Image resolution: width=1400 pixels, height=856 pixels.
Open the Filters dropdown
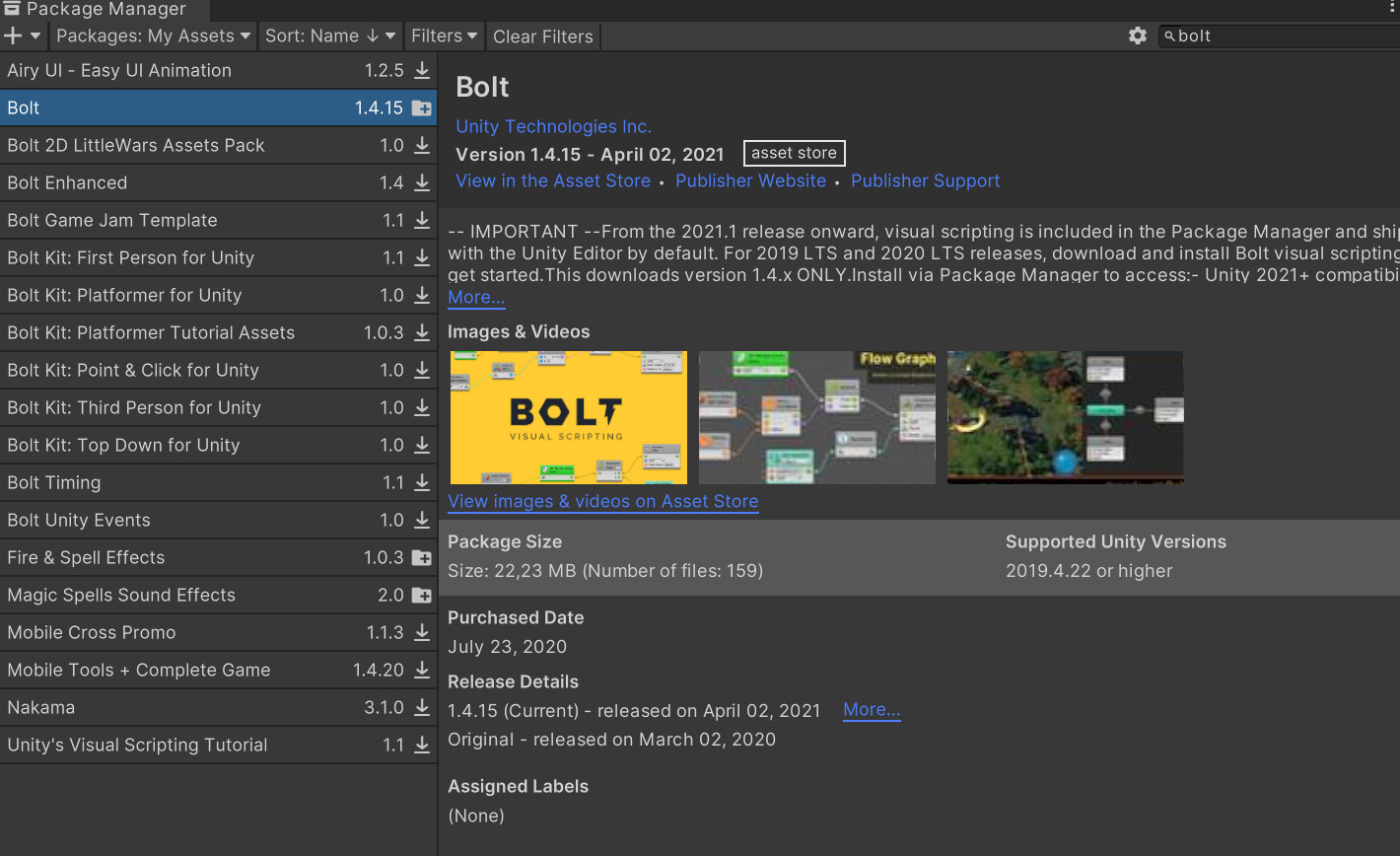pyautogui.click(x=443, y=36)
